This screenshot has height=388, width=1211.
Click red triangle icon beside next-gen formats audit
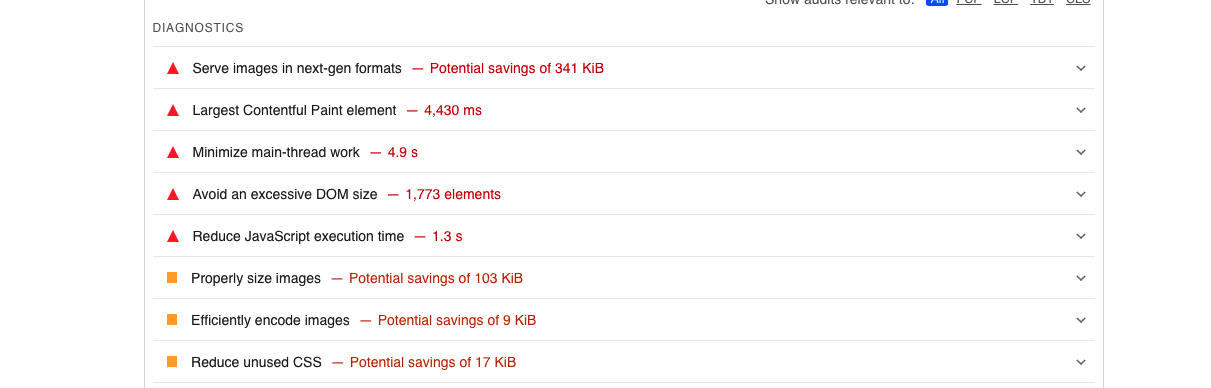click(x=172, y=68)
